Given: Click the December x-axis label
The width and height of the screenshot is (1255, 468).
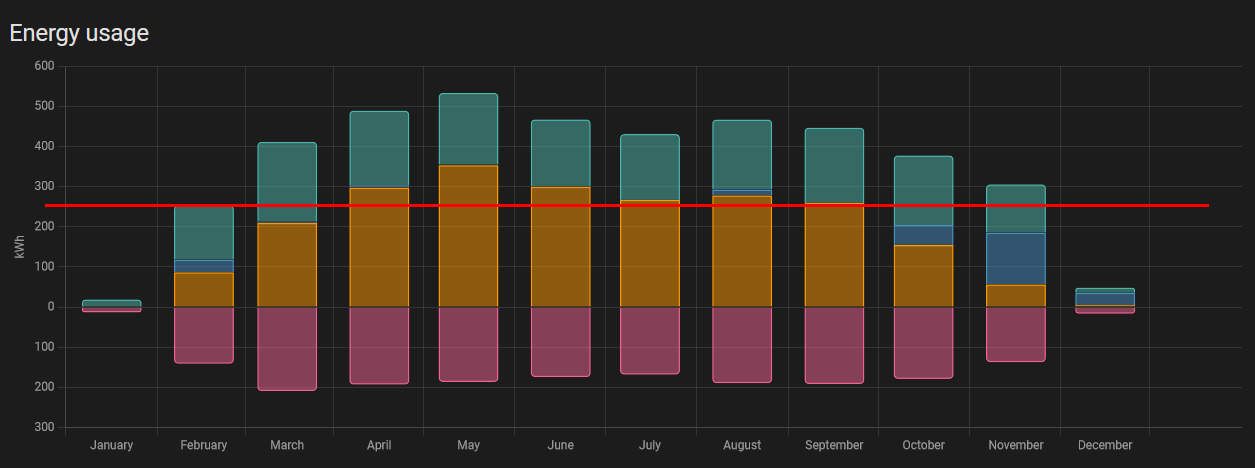Looking at the screenshot, I should coord(1105,445).
